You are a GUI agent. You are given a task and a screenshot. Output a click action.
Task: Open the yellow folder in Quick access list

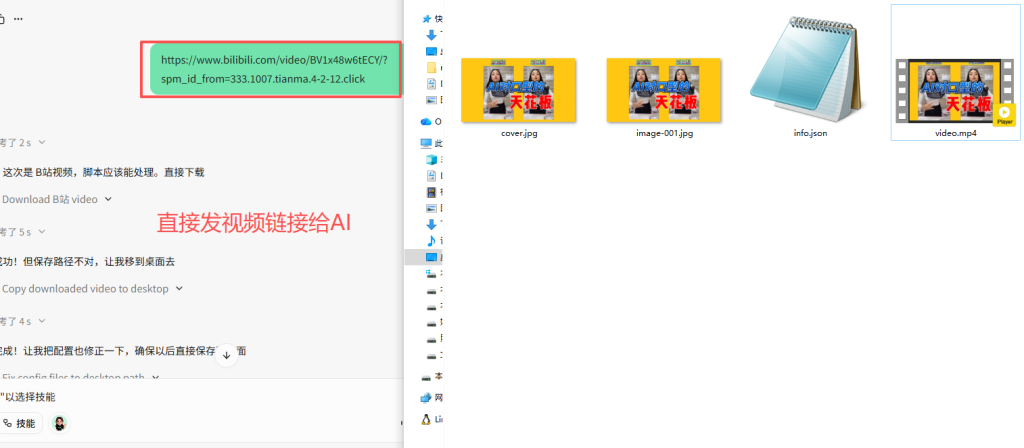pyautogui.click(x=431, y=67)
